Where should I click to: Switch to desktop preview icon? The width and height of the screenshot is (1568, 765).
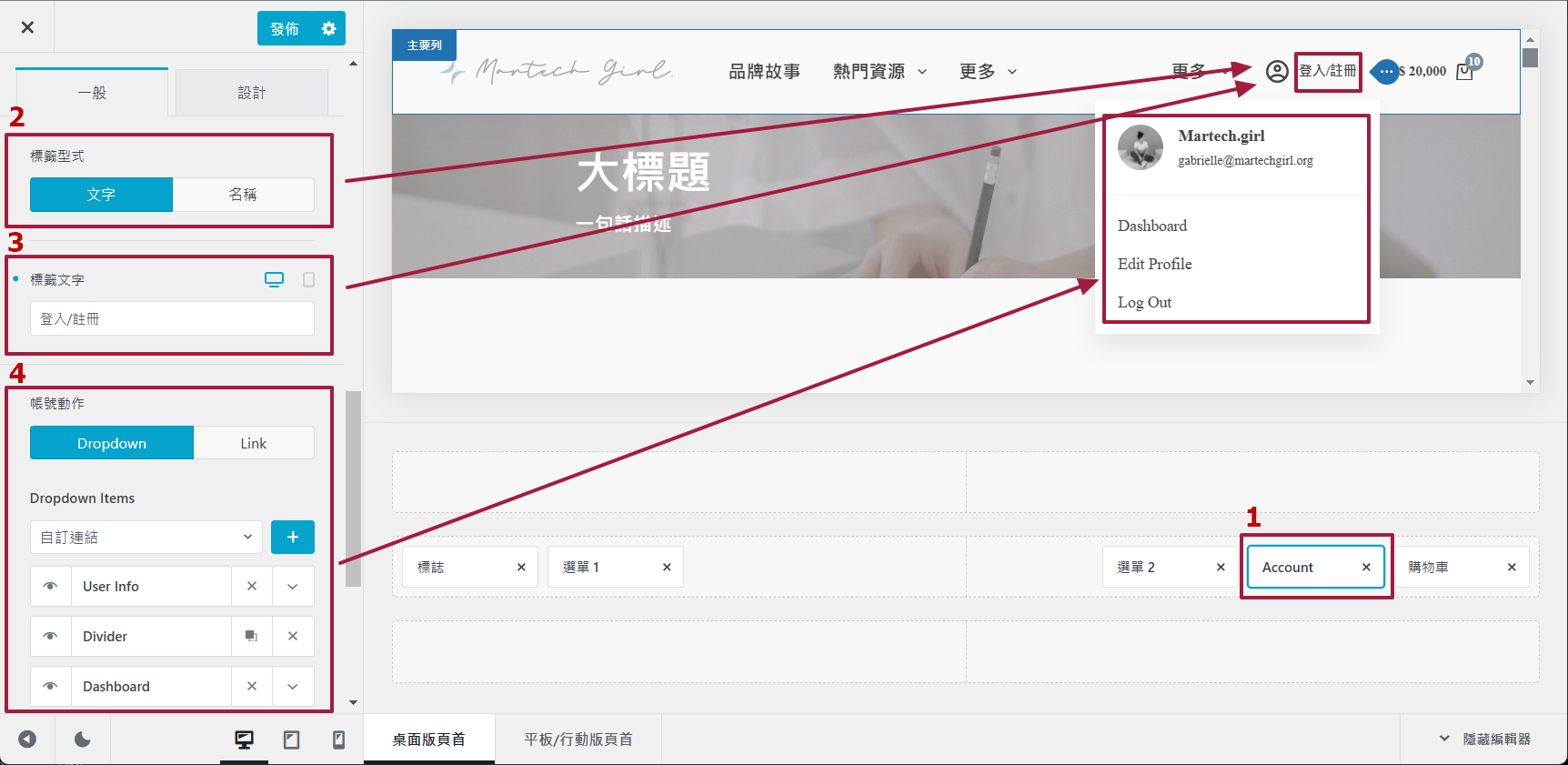pos(244,740)
